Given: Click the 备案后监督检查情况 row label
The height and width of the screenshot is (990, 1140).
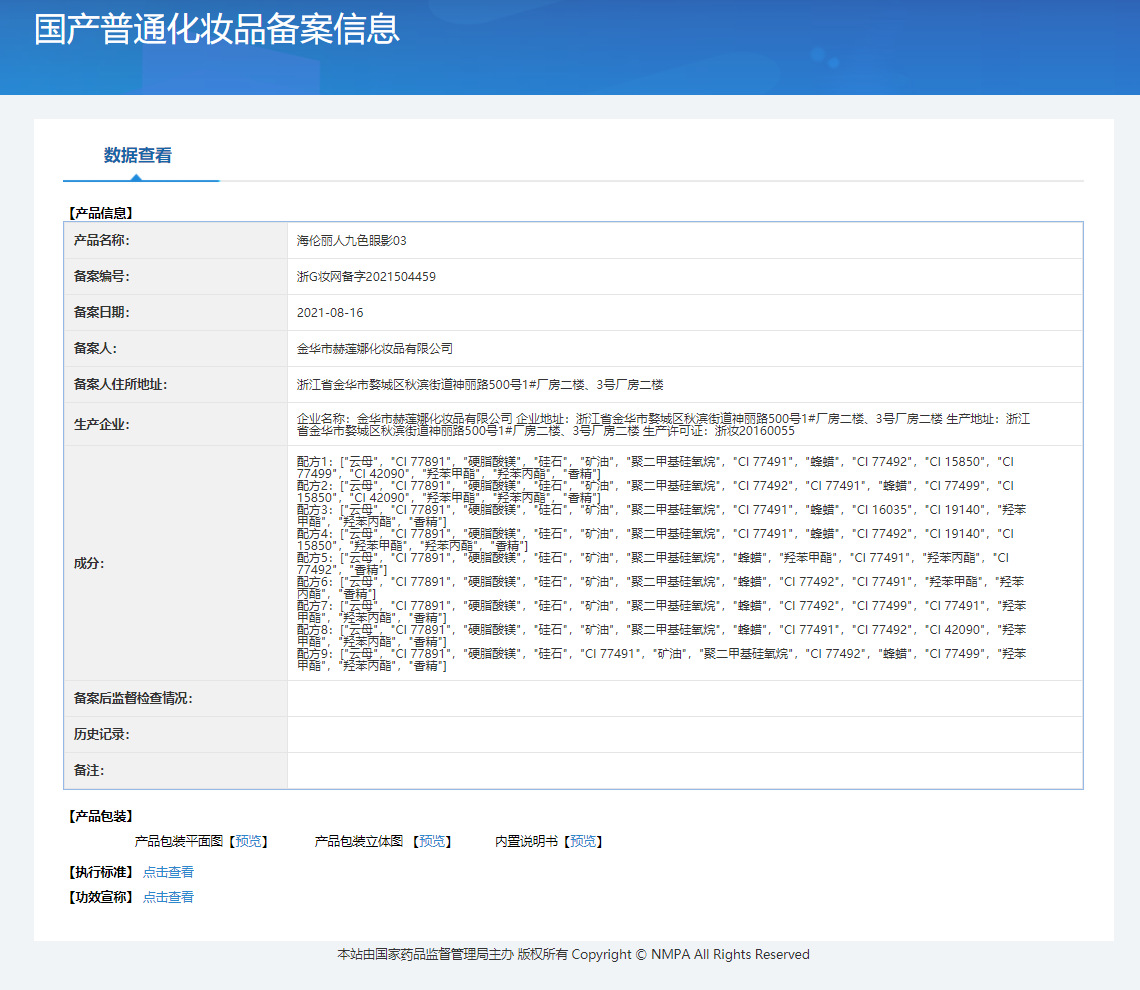Looking at the screenshot, I should coord(133,699).
